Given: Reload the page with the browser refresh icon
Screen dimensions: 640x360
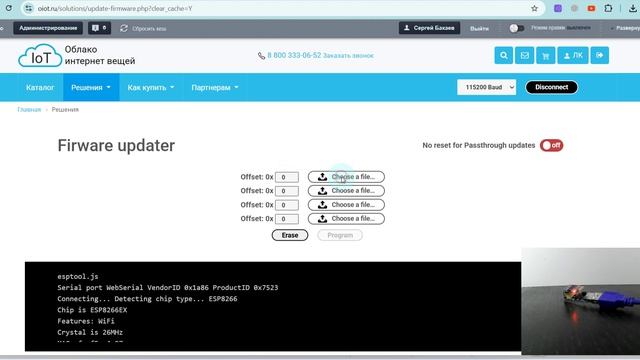Looking at the screenshot, I should click(9, 8).
